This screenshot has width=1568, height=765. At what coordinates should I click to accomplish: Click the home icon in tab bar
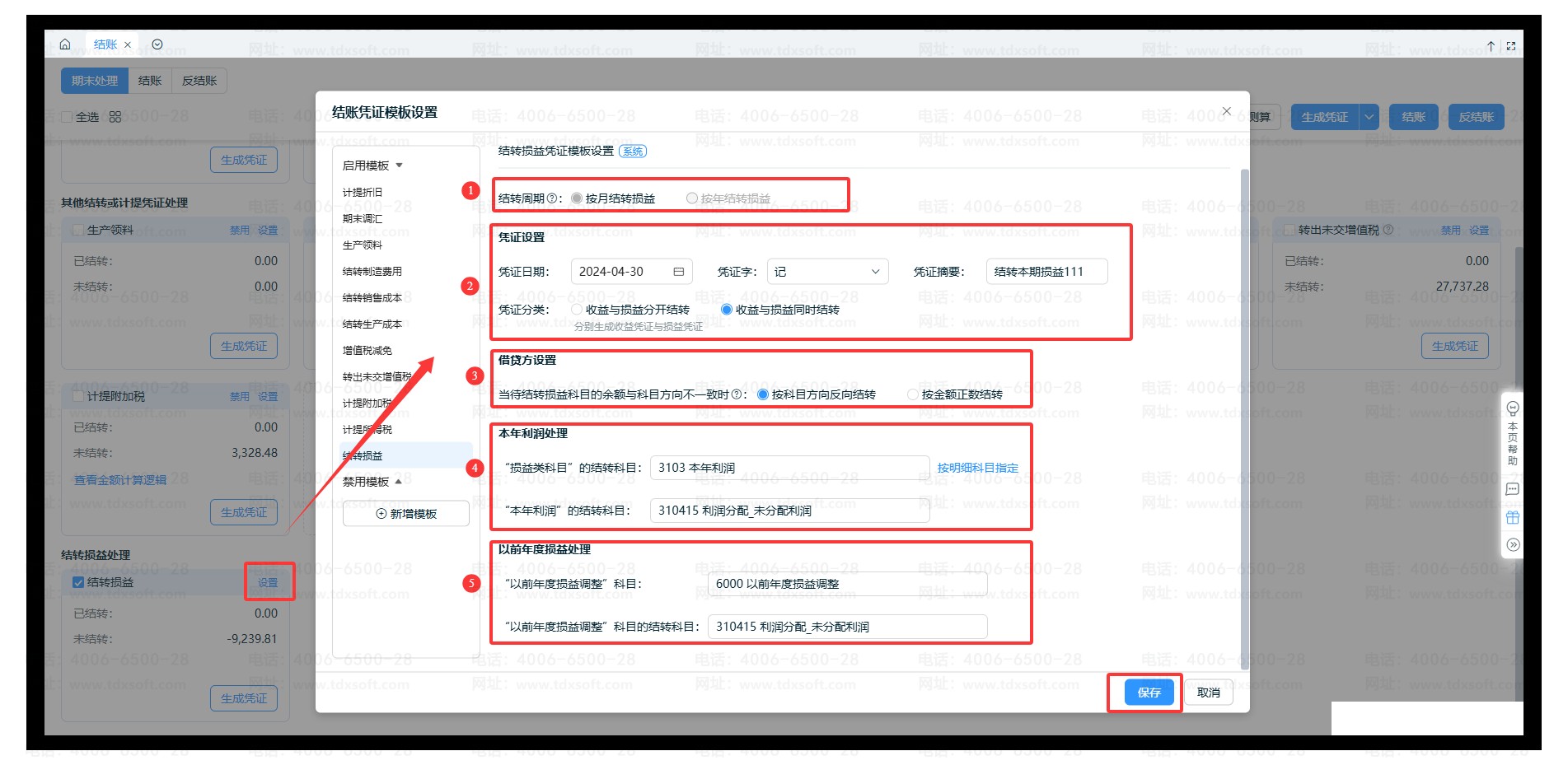[x=65, y=44]
